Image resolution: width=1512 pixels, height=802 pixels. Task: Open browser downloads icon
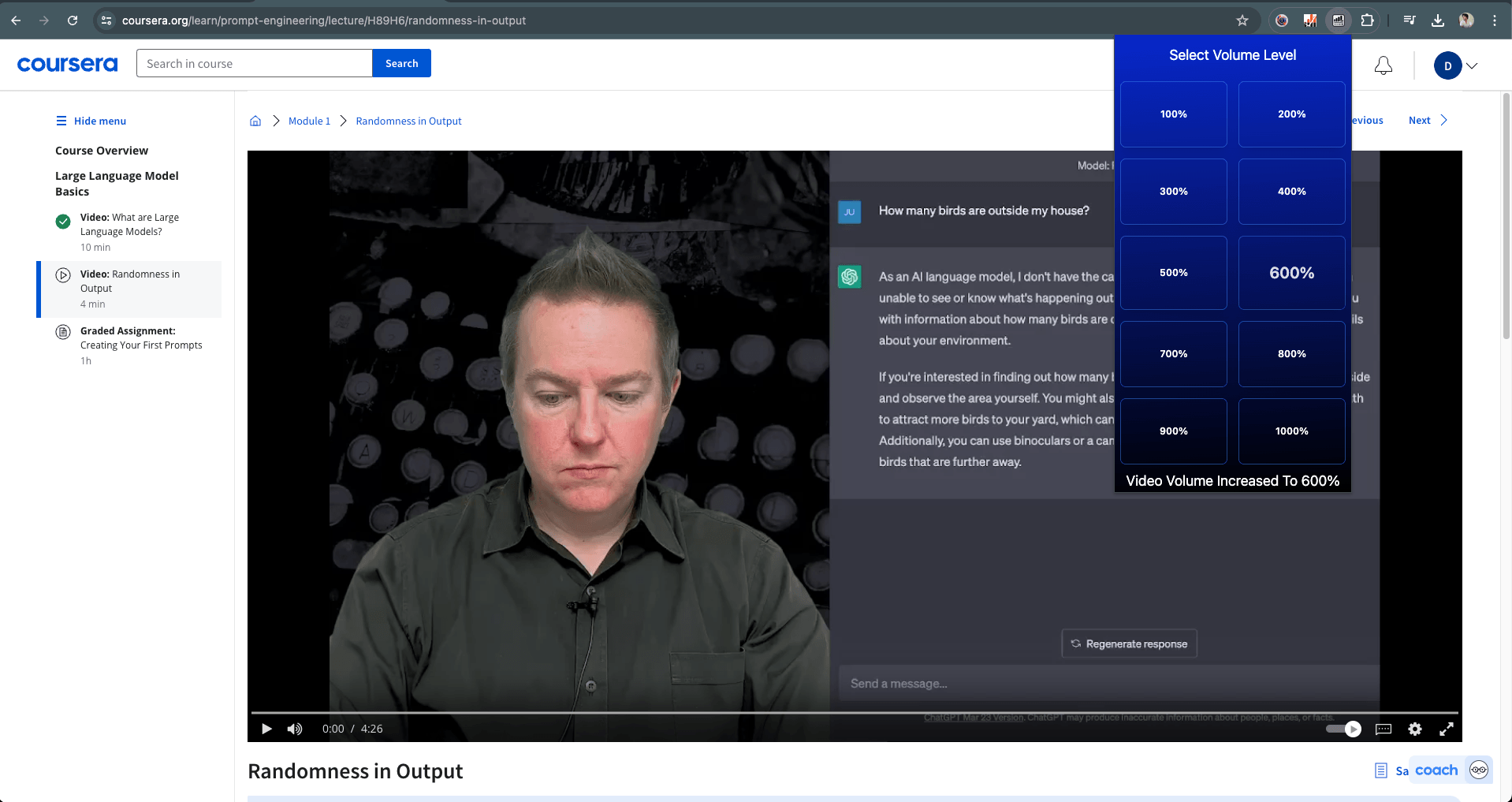1438,21
